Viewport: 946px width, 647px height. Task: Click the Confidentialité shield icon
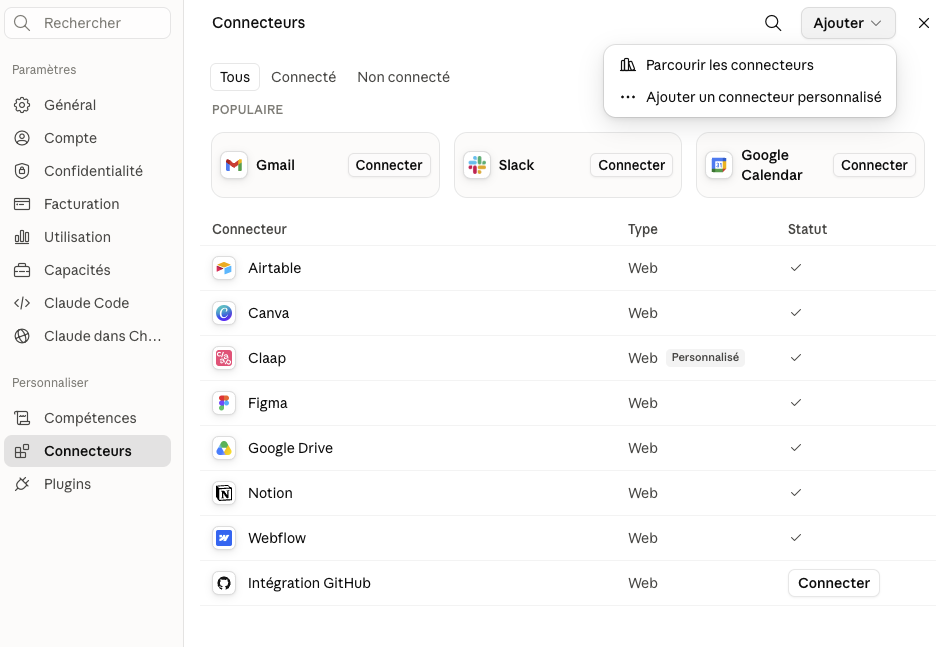[x=22, y=171]
